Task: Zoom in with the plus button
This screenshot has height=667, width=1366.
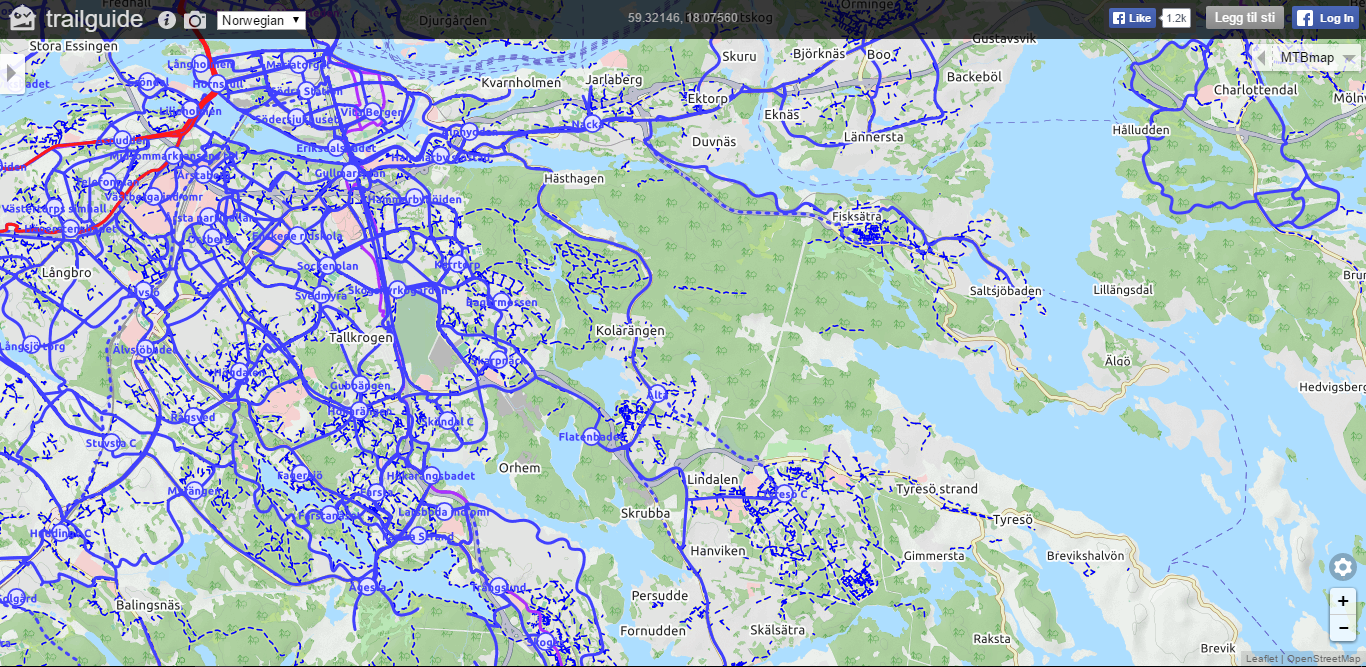Action: pyautogui.click(x=1343, y=601)
